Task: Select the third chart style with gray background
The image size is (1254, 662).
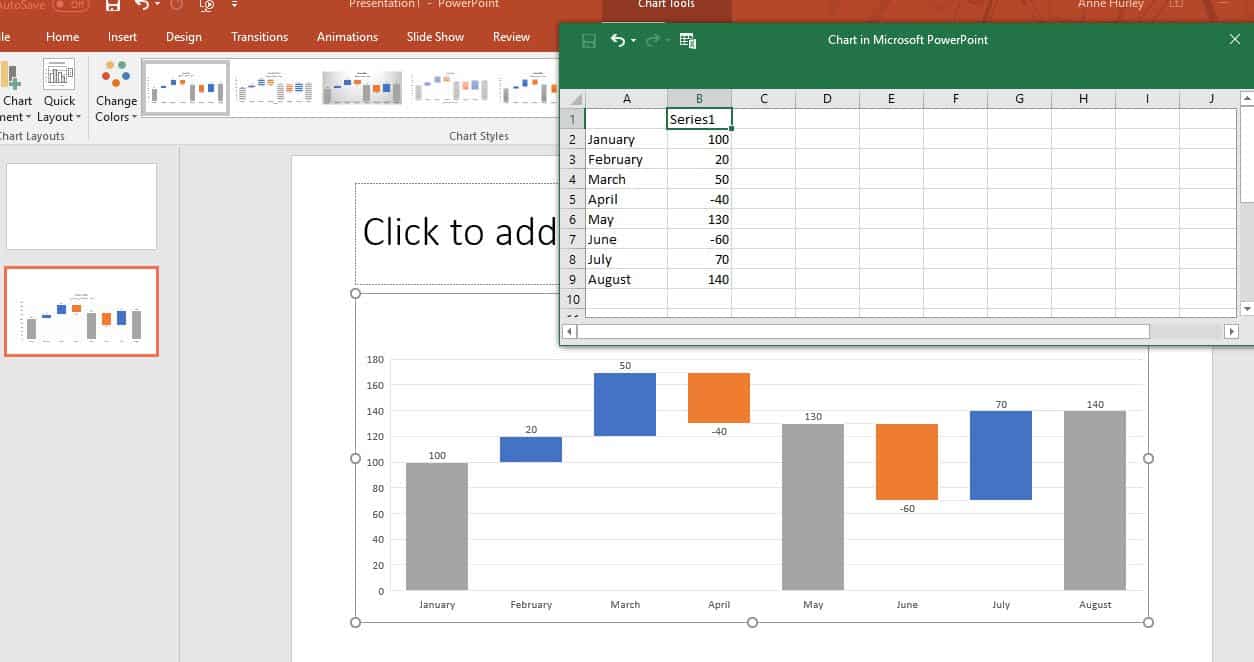Action: pos(362,88)
